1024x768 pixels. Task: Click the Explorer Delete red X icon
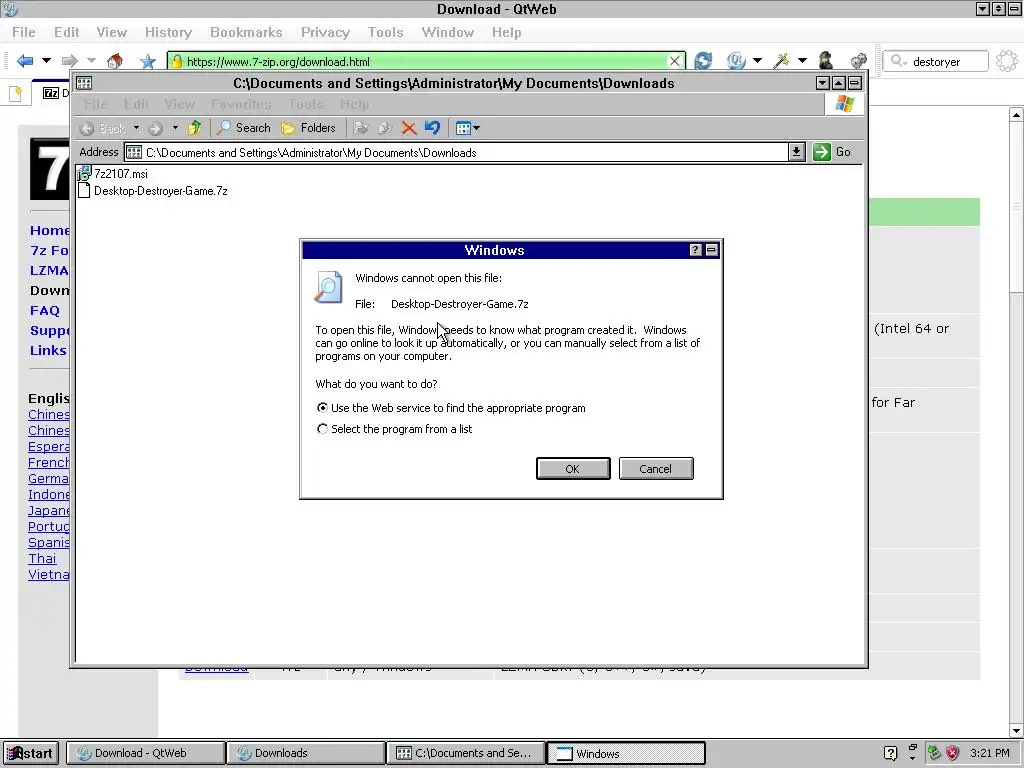tap(409, 128)
